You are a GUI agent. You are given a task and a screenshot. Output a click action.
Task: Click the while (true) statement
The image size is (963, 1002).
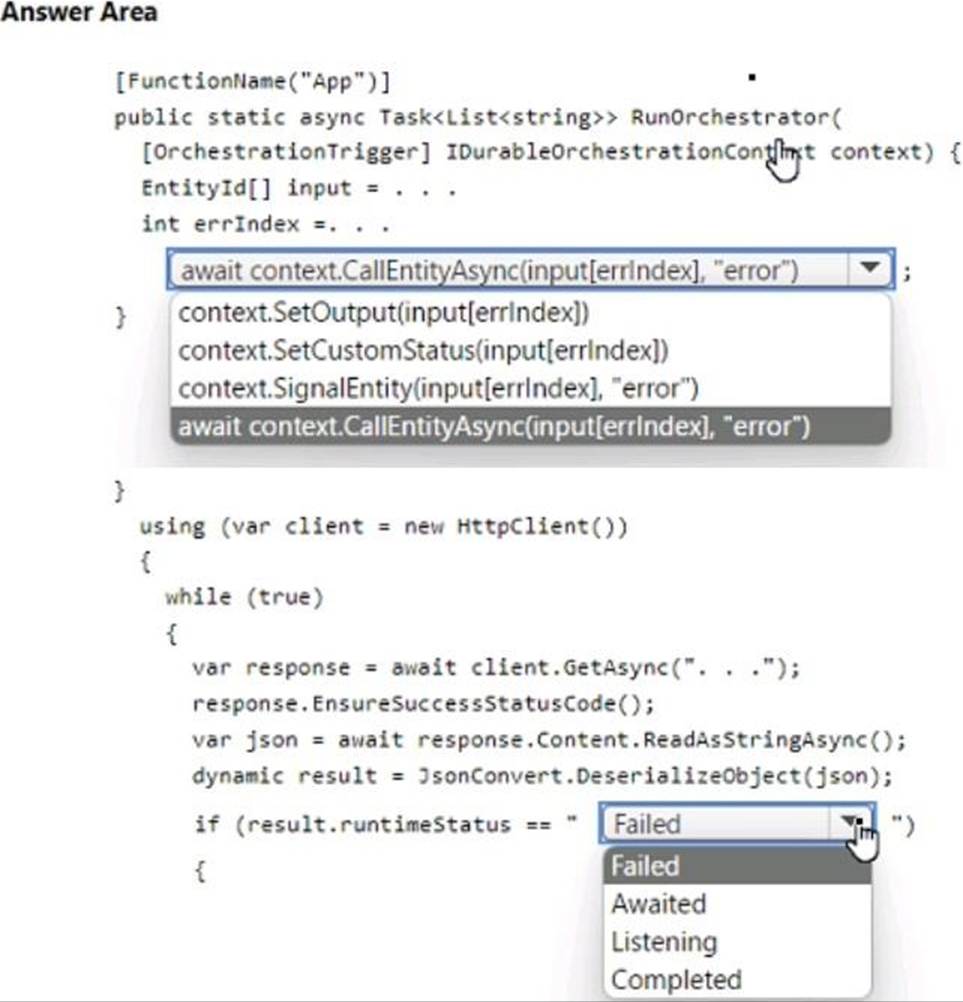coord(244,597)
